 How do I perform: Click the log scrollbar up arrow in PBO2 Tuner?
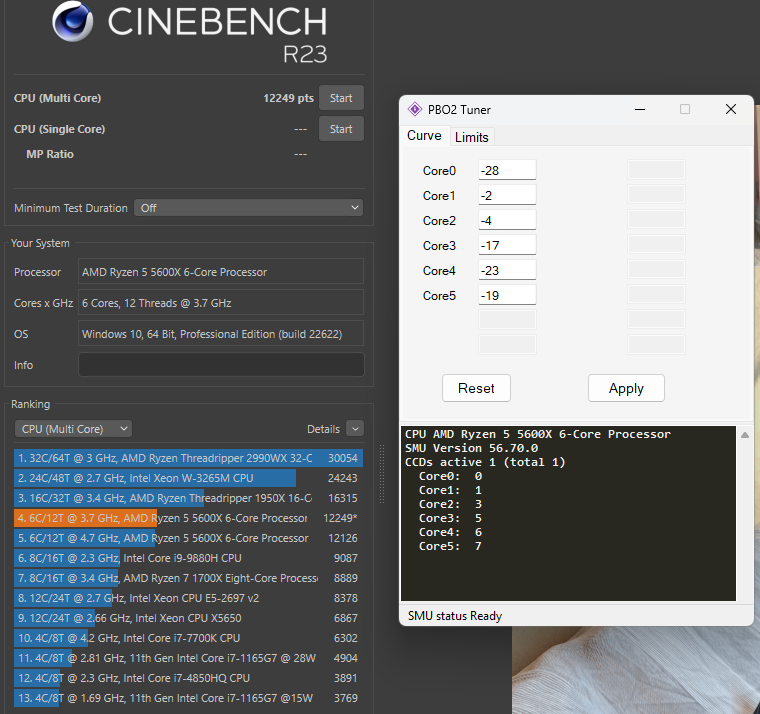coord(745,435)
